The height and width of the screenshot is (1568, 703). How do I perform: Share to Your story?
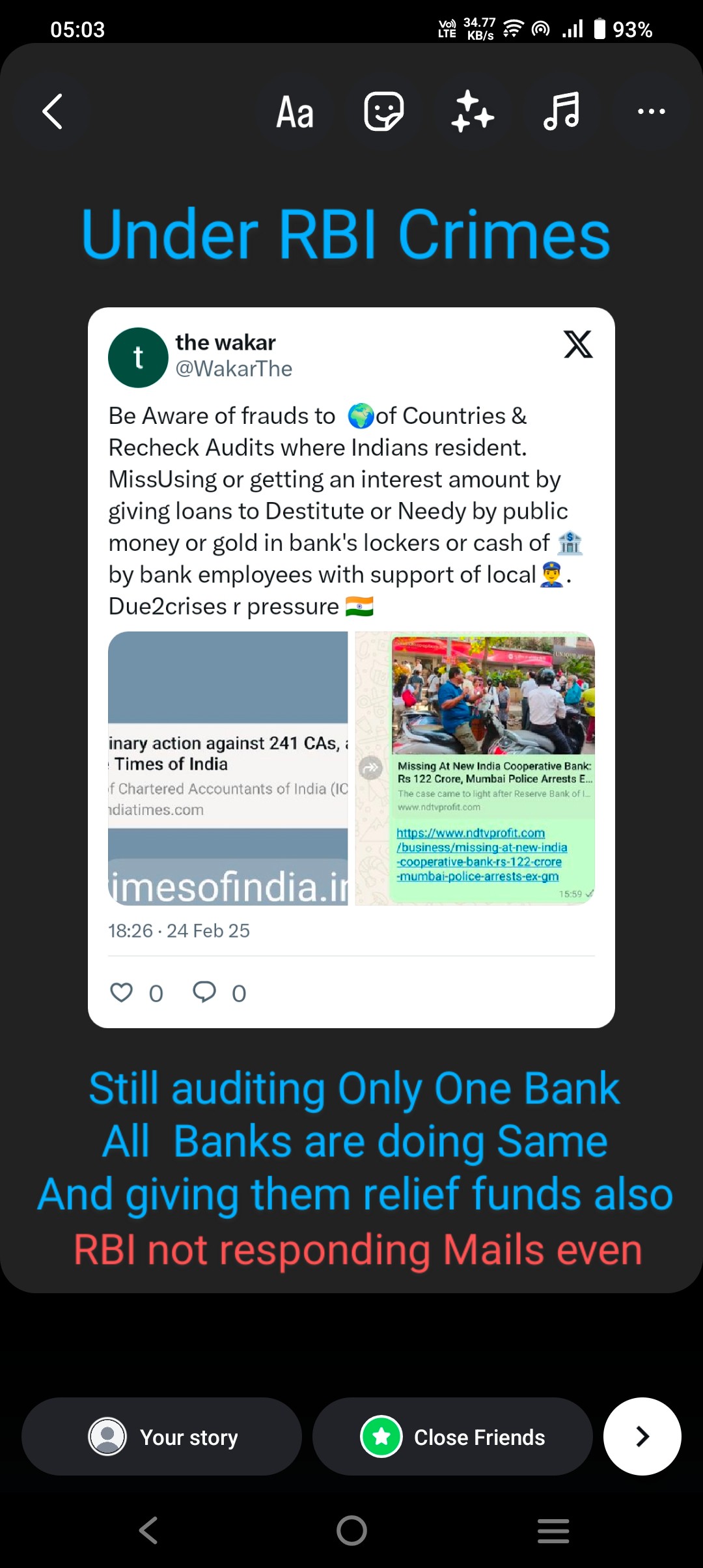click(x=161, y=1436)
